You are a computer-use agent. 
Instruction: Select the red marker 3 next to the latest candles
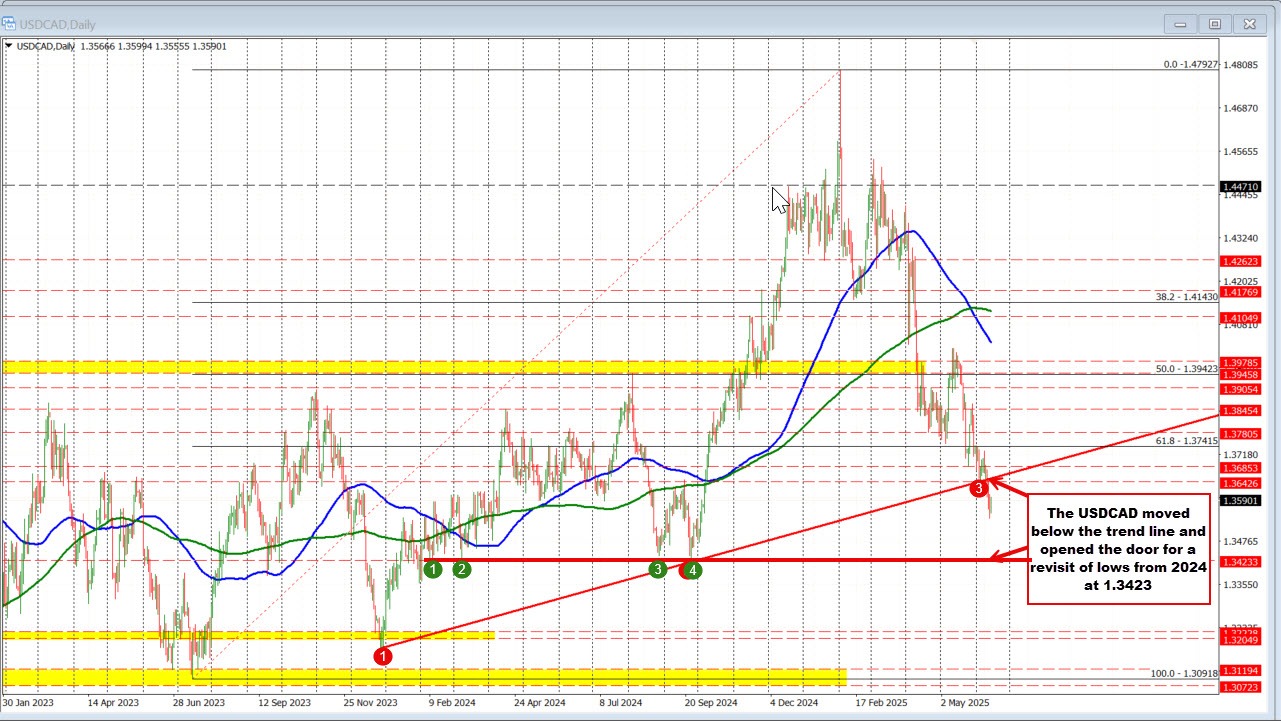point(979,488)
